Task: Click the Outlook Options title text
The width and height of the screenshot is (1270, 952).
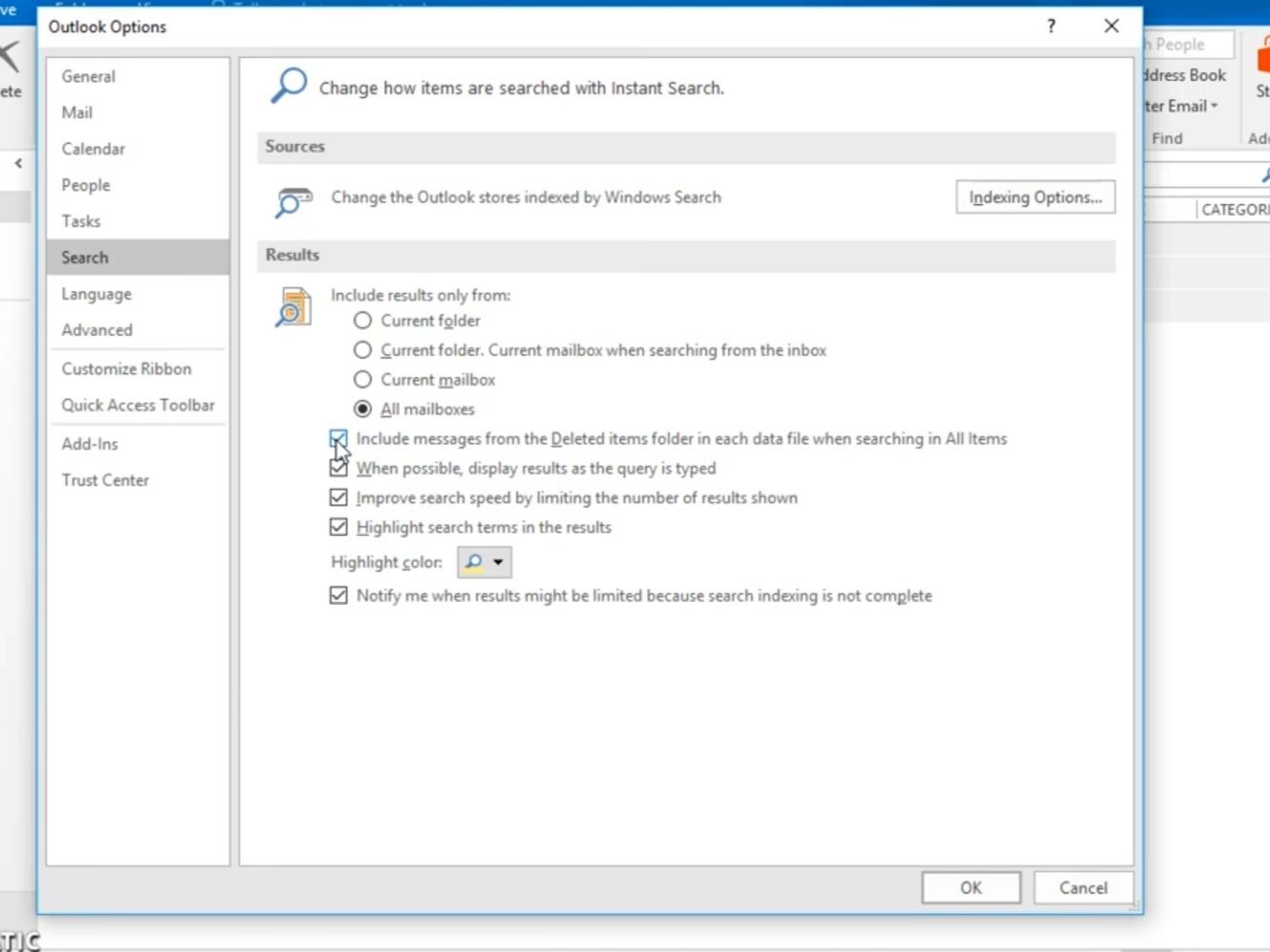Action: pyautogui.click(x=108, y=27)
